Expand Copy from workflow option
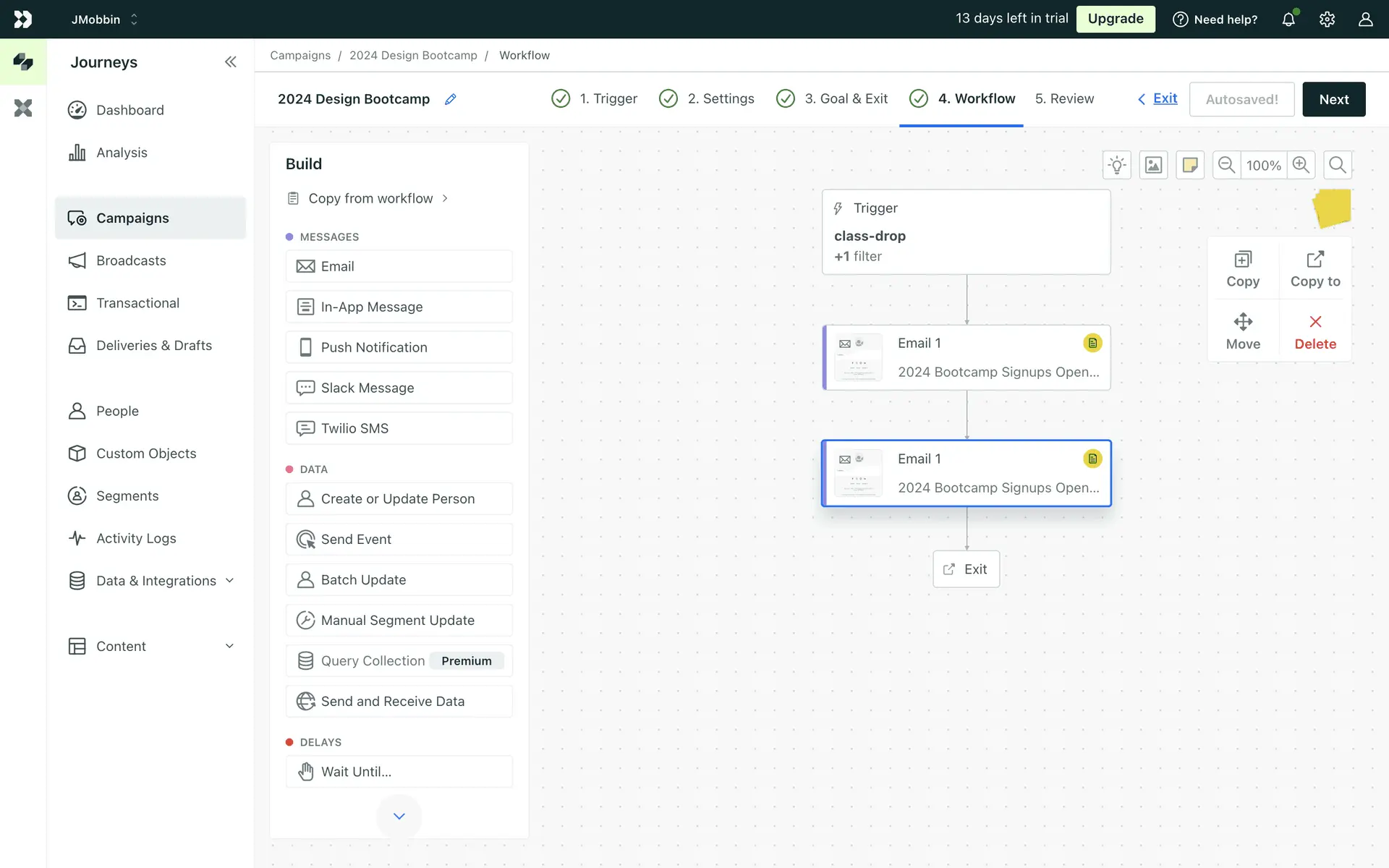 370,198
